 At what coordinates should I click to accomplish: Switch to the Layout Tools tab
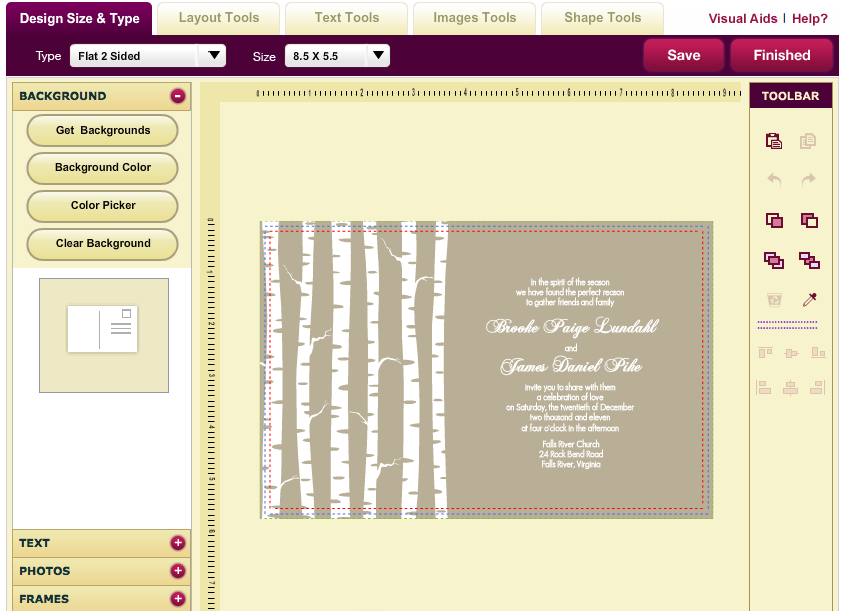click(219, 18)
